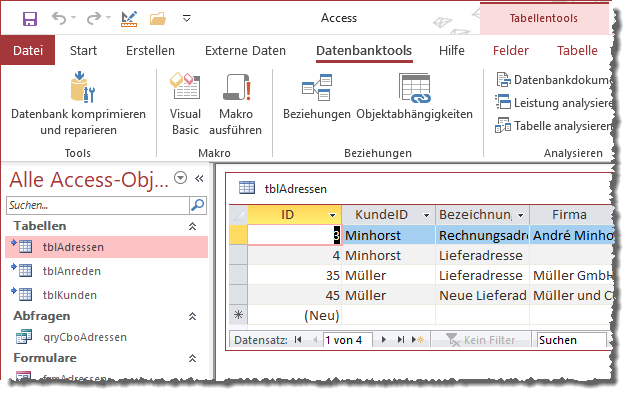Run Datenbank komprimieren und reparieren

tap(78, 104)
